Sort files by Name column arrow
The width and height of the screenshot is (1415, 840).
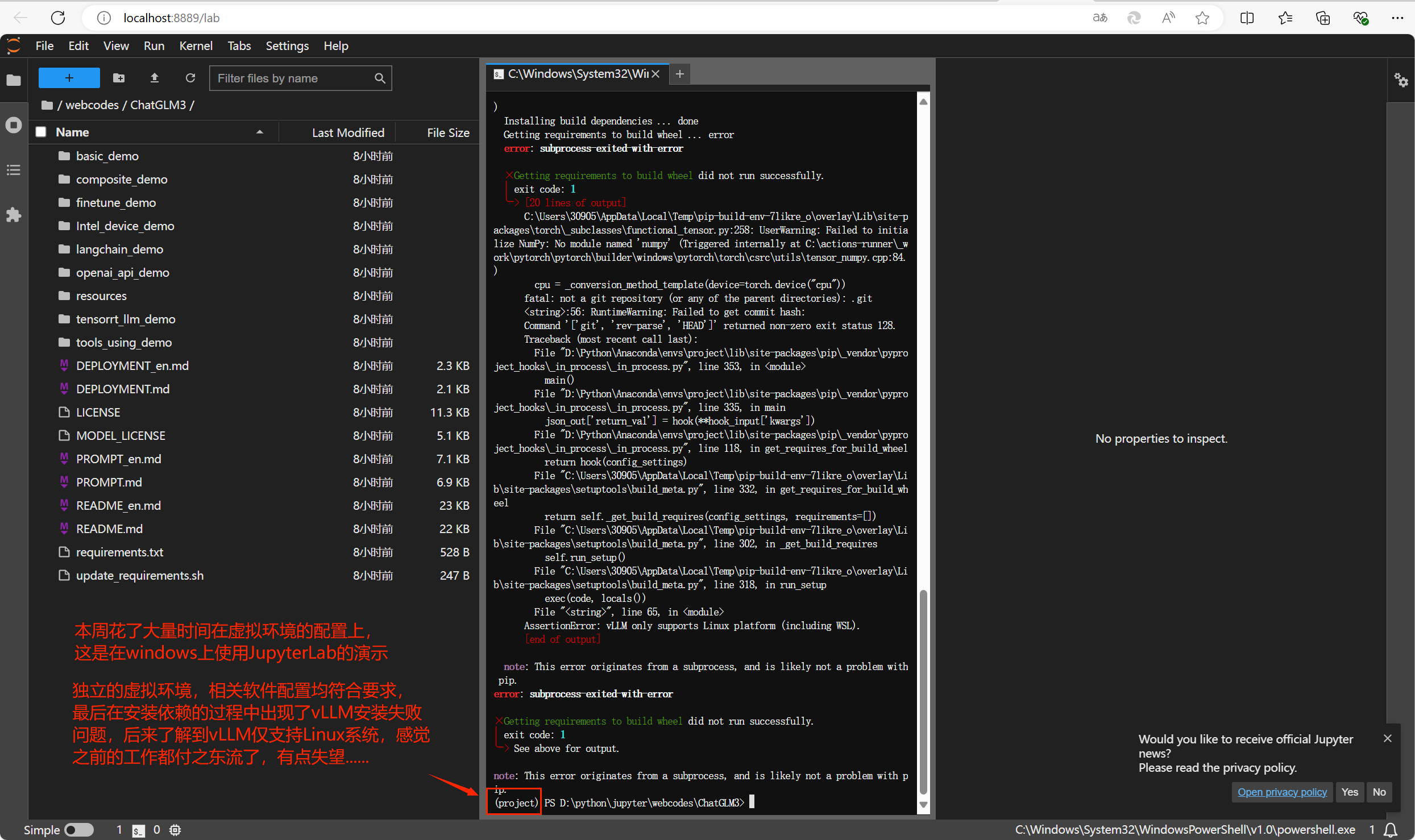click(x=260, y=132)
